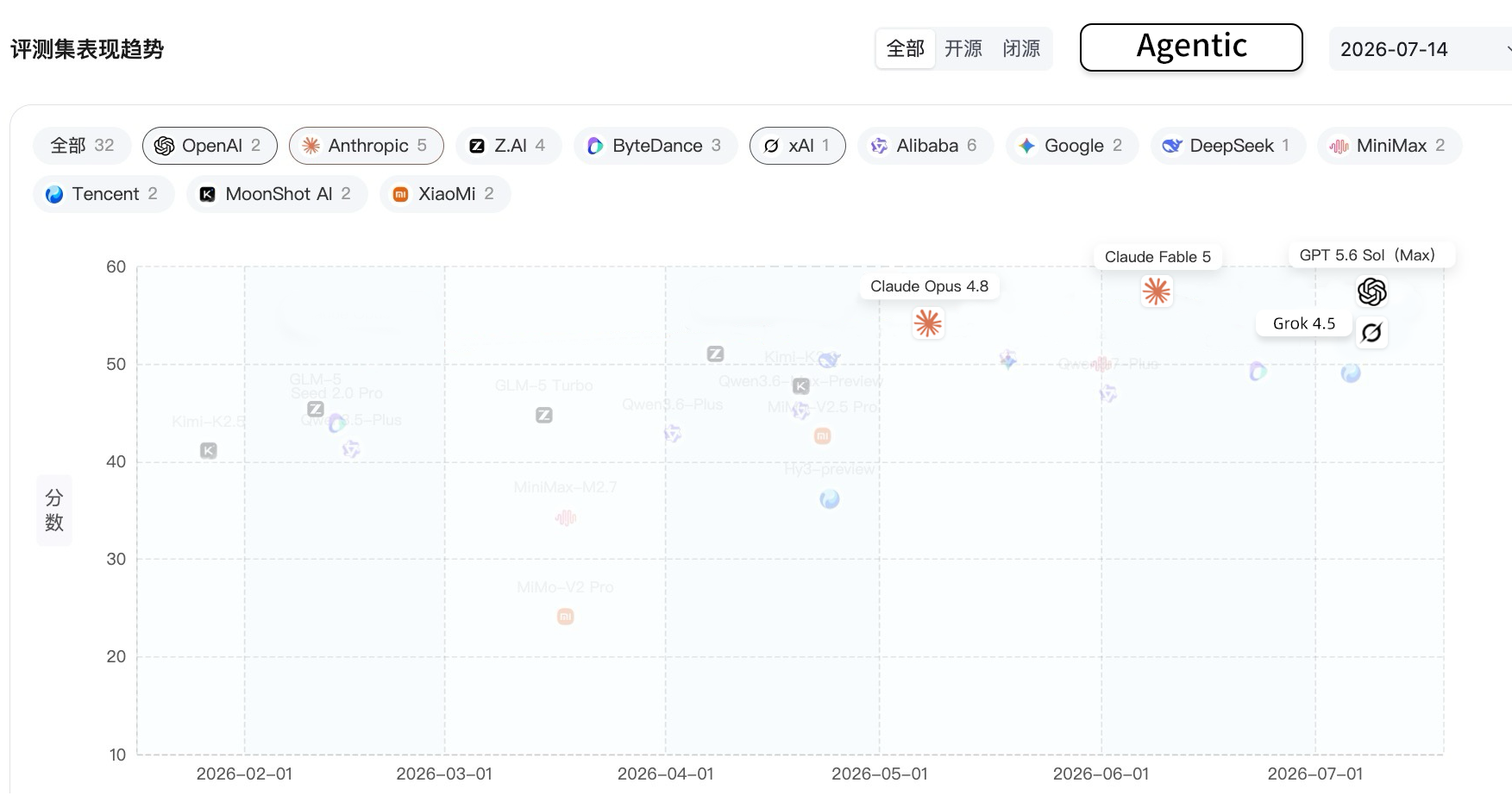
Task: Click the MiniMax marker near 2026-06-01
Action: coord(1101,365)
